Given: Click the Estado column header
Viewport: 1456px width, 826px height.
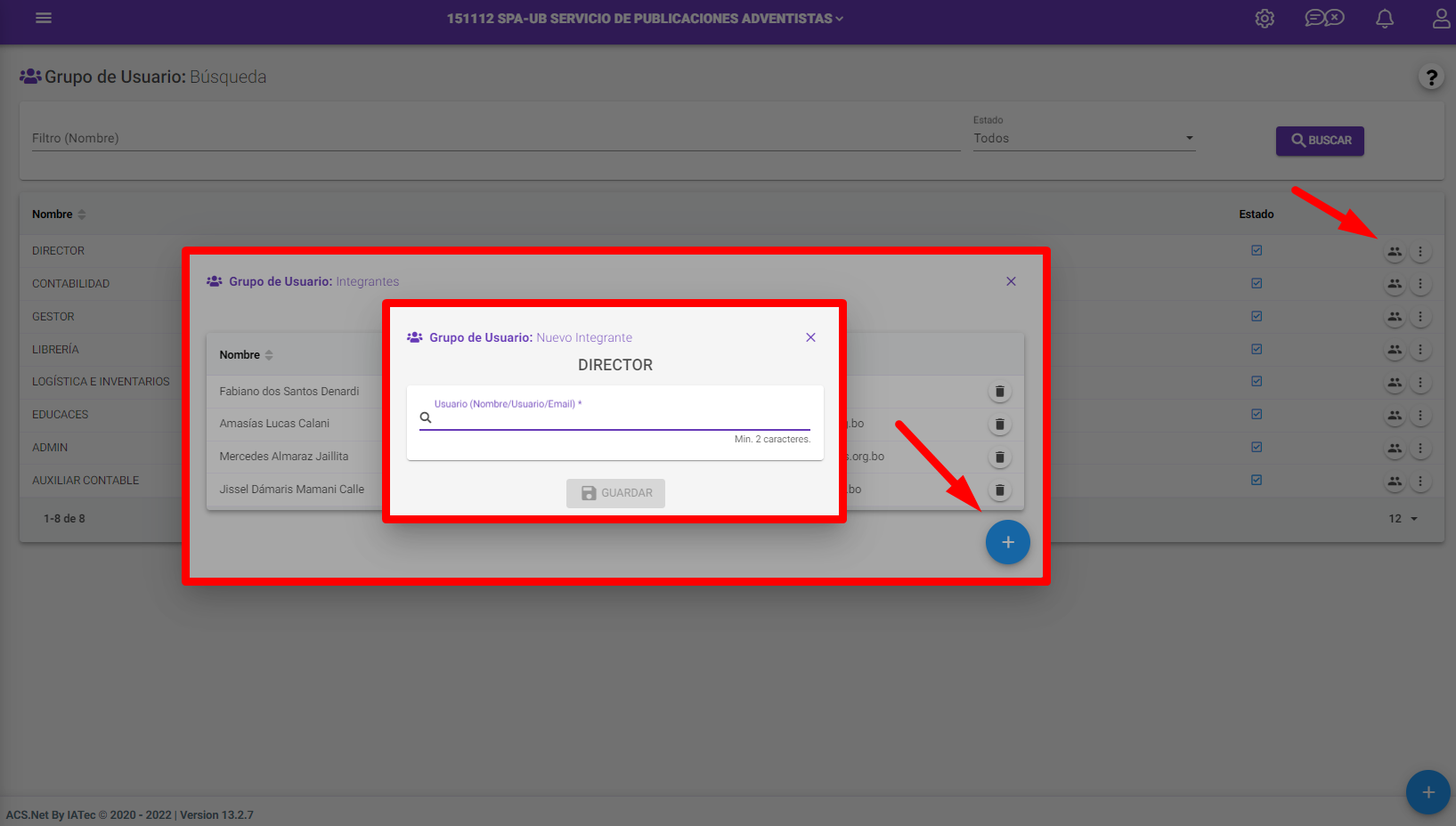Looking at the screenshot, I should click(1257, 215).
